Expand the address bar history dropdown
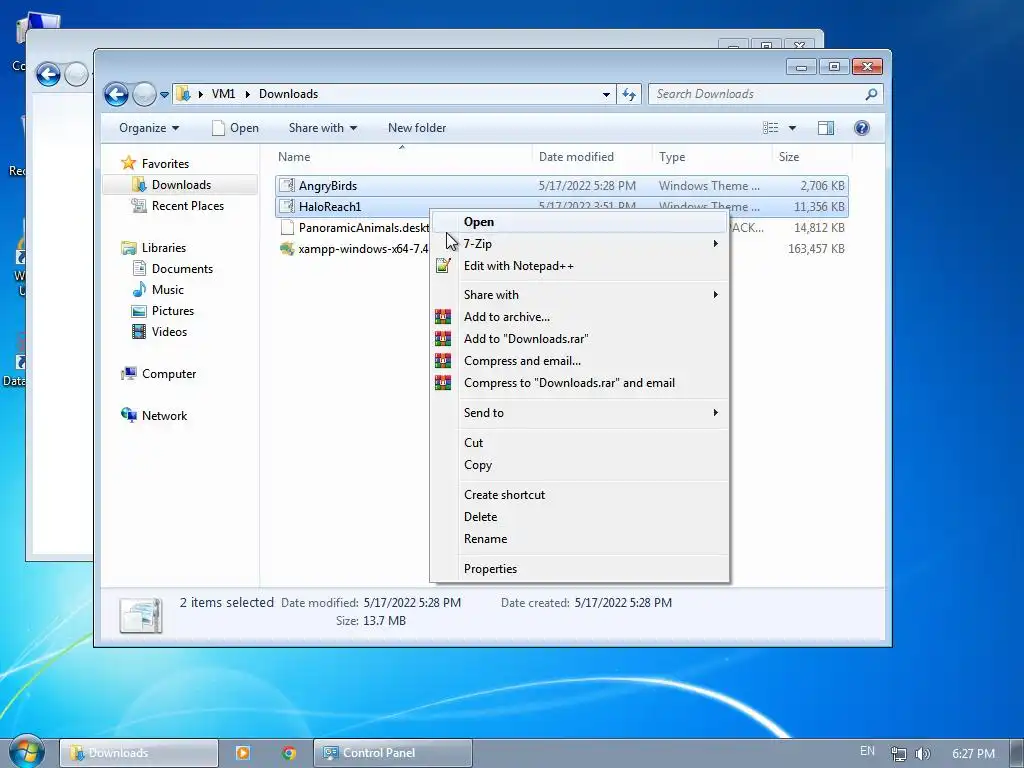 (606, 95)
